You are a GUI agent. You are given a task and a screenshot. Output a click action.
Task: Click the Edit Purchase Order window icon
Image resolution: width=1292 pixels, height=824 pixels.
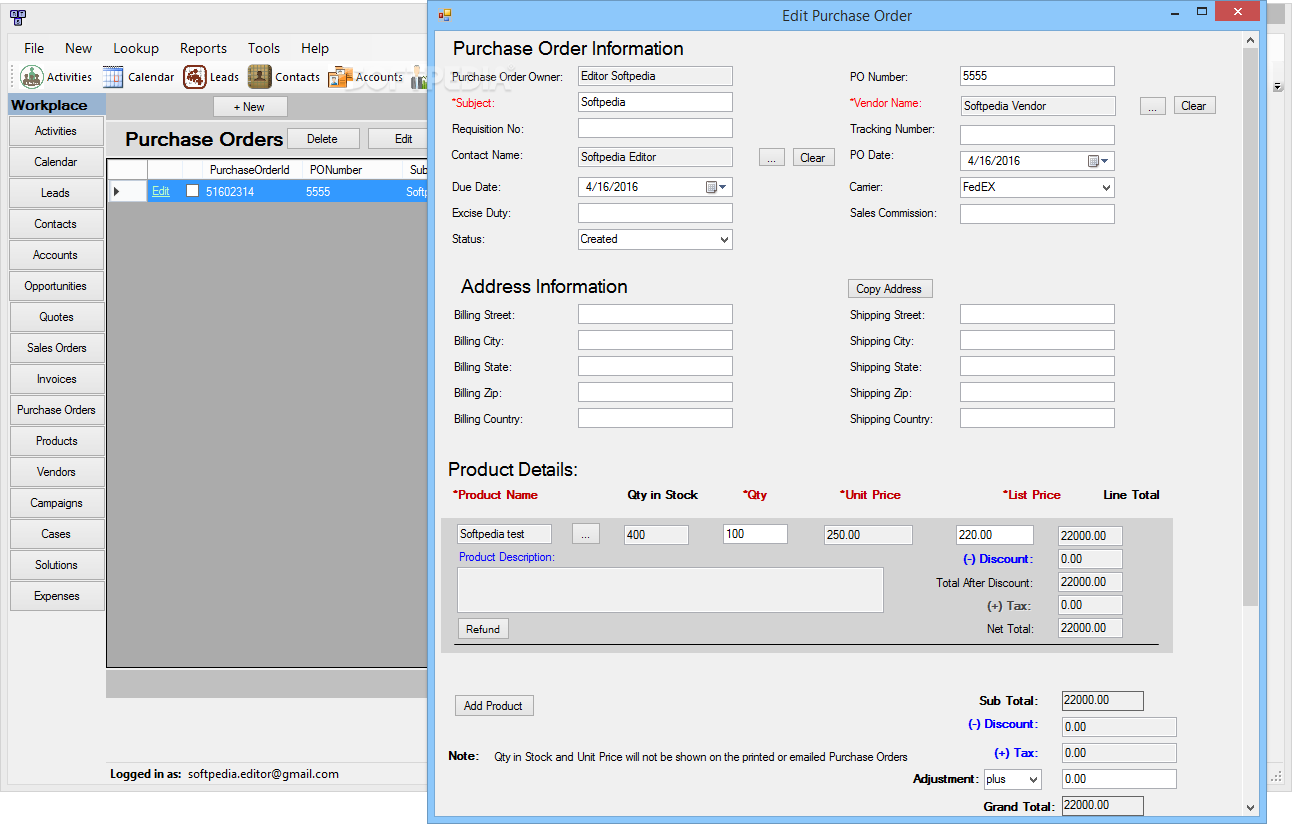tap(445, 15)
